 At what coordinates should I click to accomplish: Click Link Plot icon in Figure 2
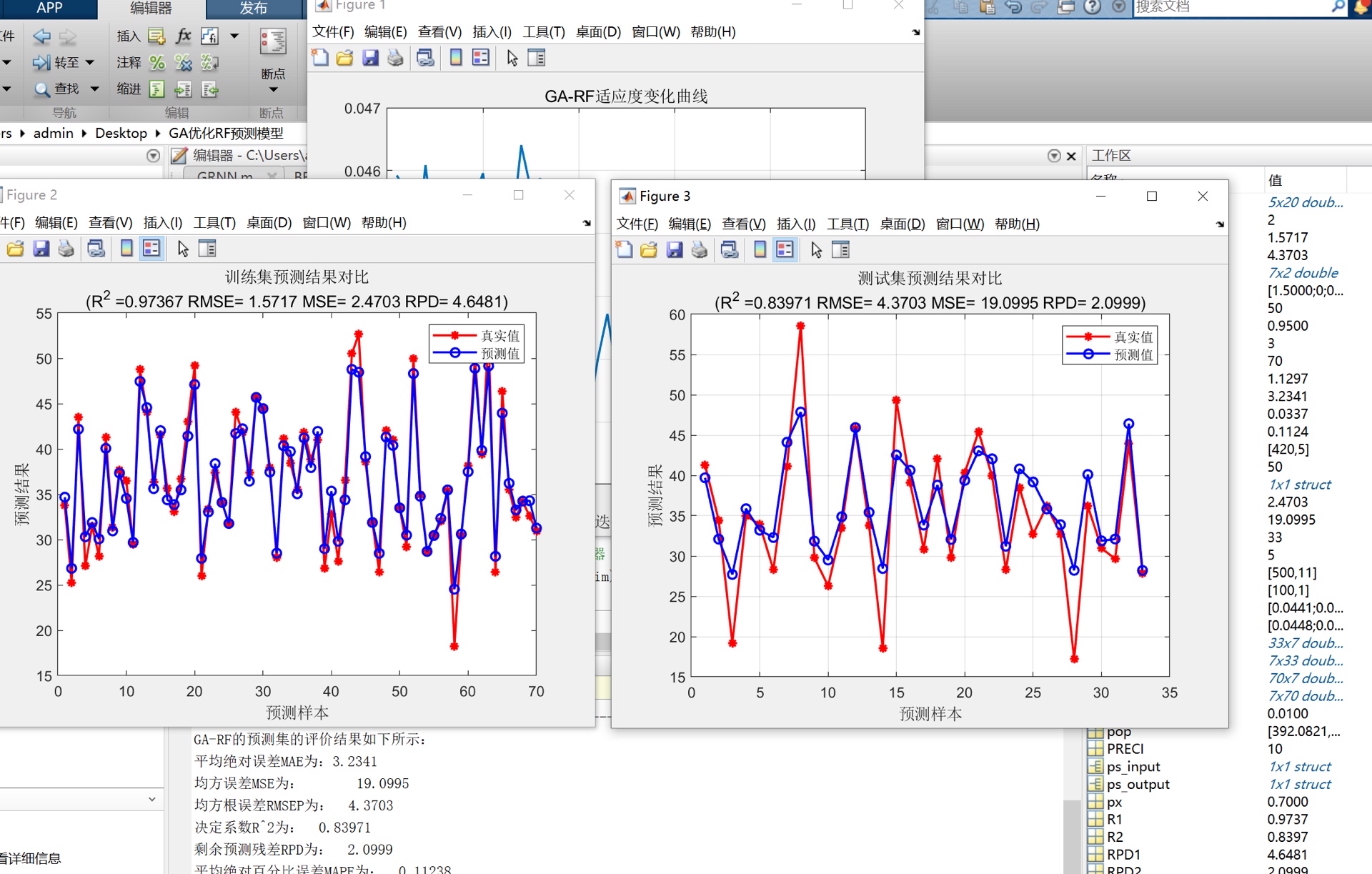tap(96, 249)
